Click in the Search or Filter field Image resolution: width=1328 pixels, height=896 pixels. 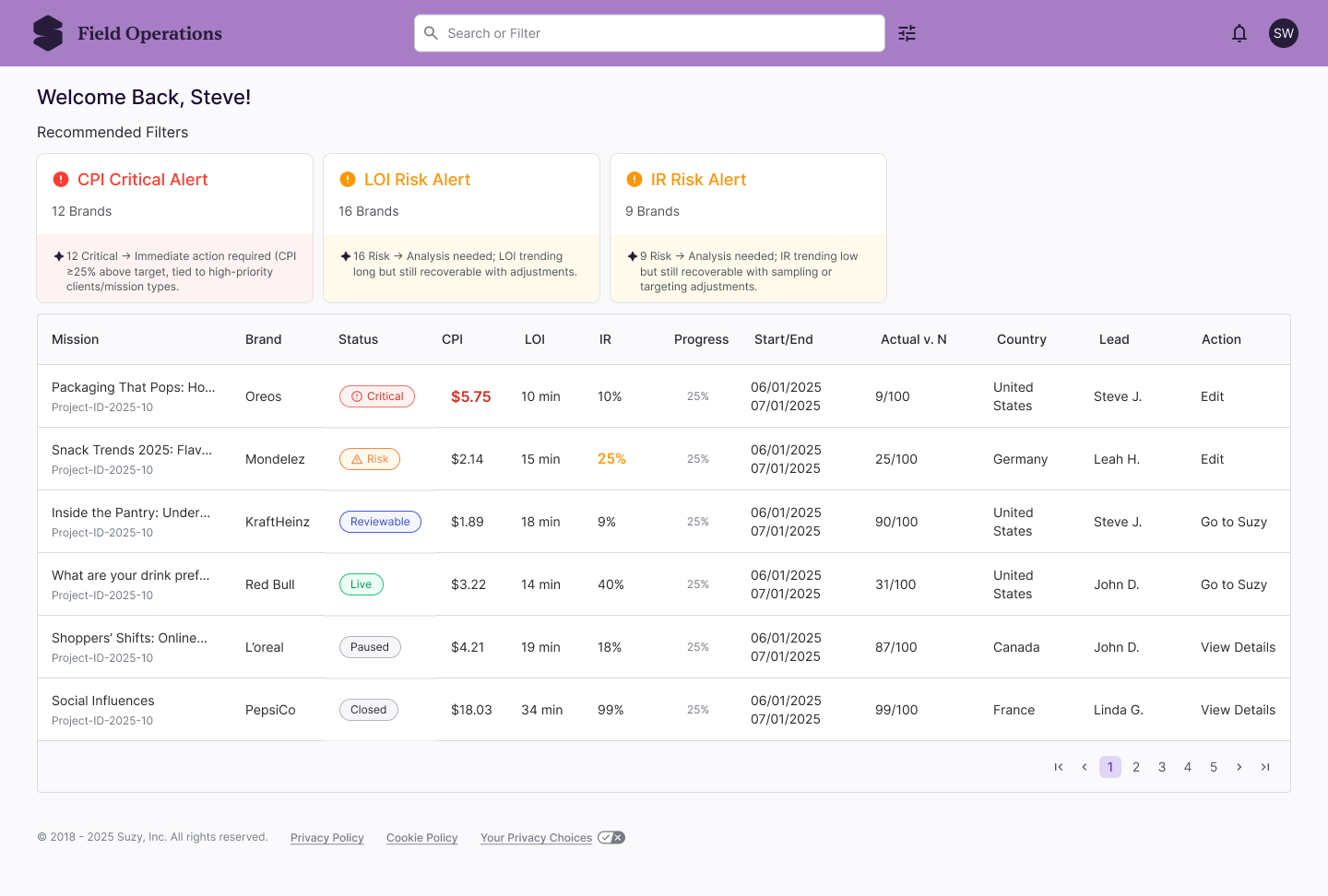(x=649, y=33)
